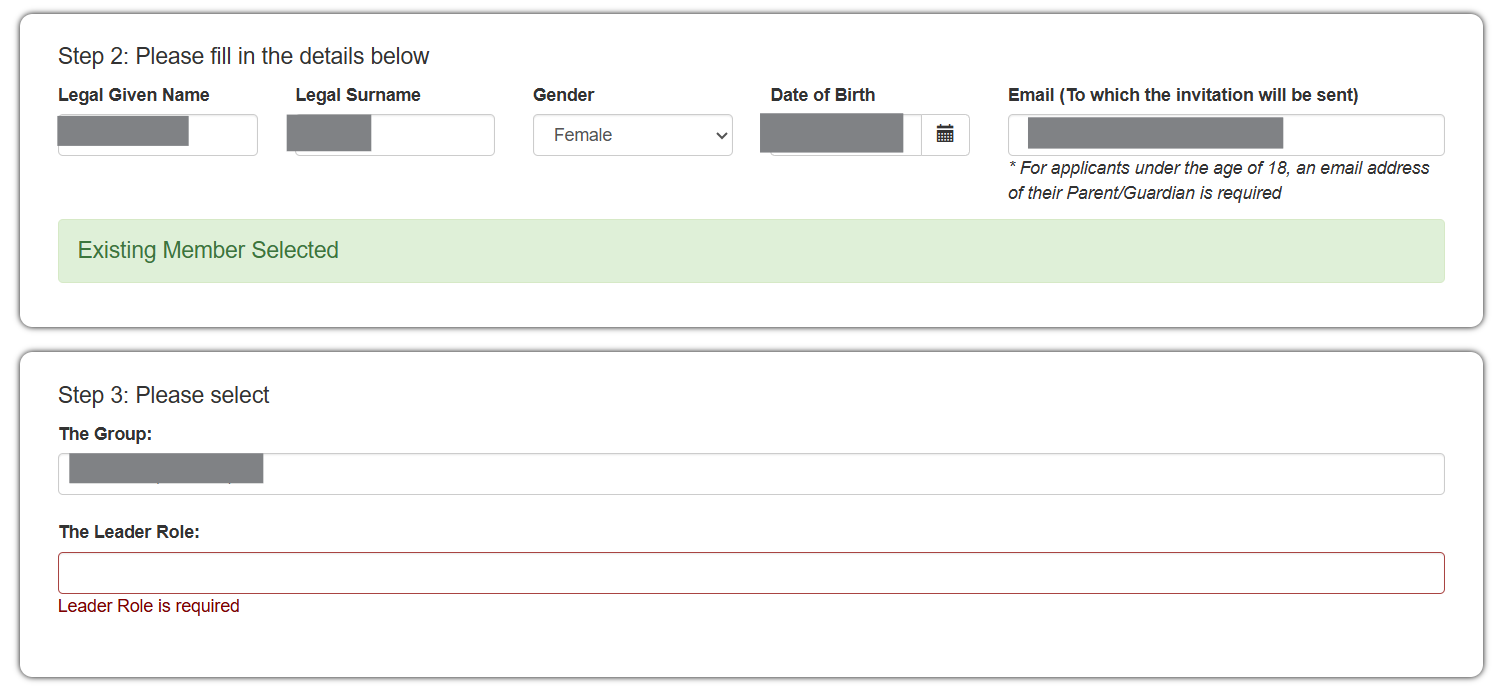The image size is (1496, 691).
Task: Click the Email invitation label text
Action: [x=1182, y=95]
